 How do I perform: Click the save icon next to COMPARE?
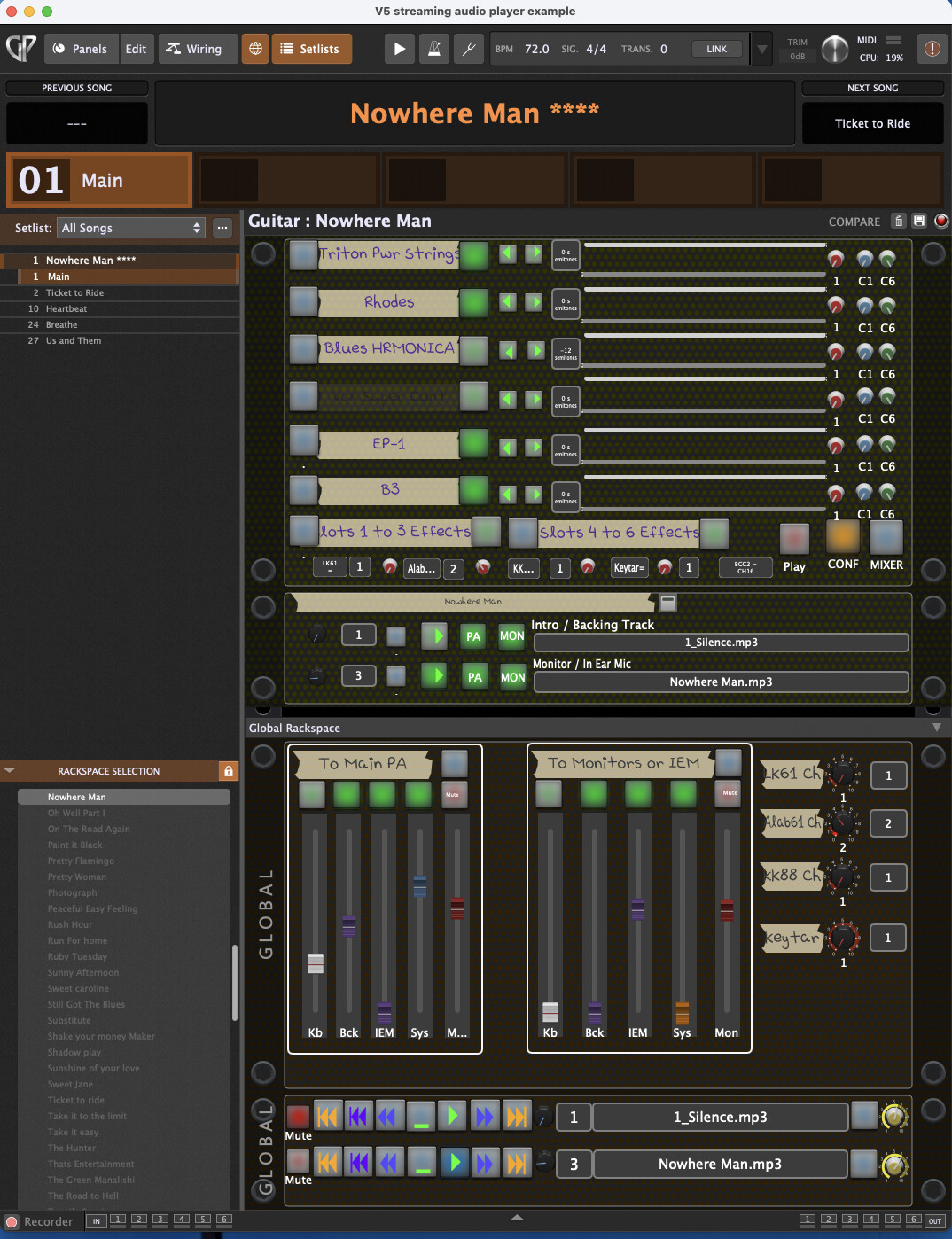919,221
